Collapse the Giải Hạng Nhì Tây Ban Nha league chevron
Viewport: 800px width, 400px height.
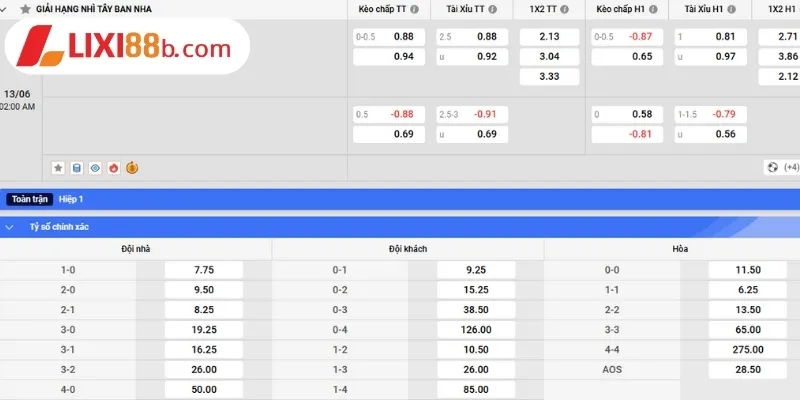tap(3, 9)
